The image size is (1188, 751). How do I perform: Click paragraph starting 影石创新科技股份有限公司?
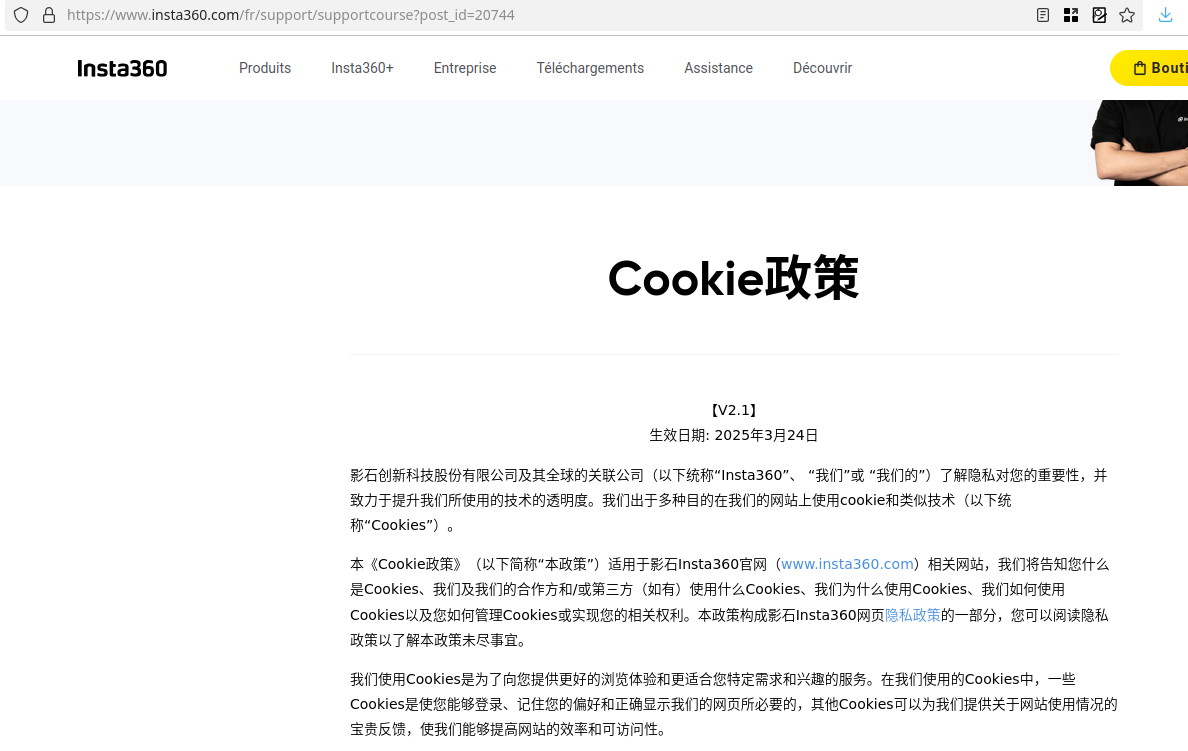click(729, 500)
